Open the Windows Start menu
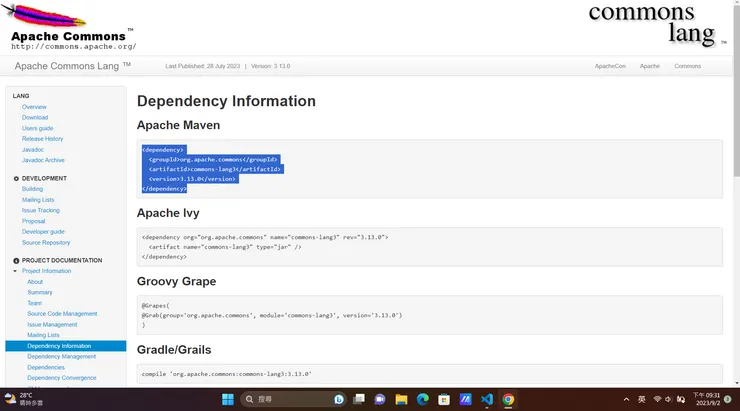Image resolution: width=740 pixels, height=411 pixels. (228, 400)
